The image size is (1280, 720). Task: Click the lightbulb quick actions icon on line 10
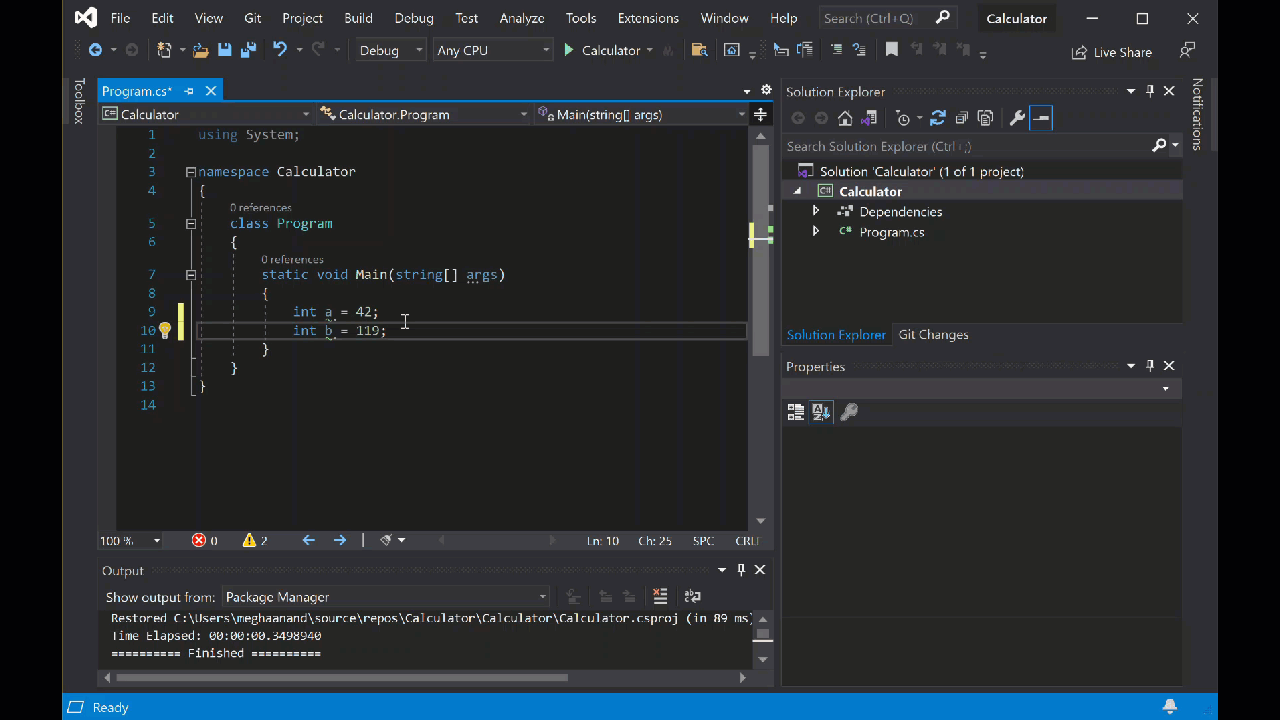(x=165, y=330)
